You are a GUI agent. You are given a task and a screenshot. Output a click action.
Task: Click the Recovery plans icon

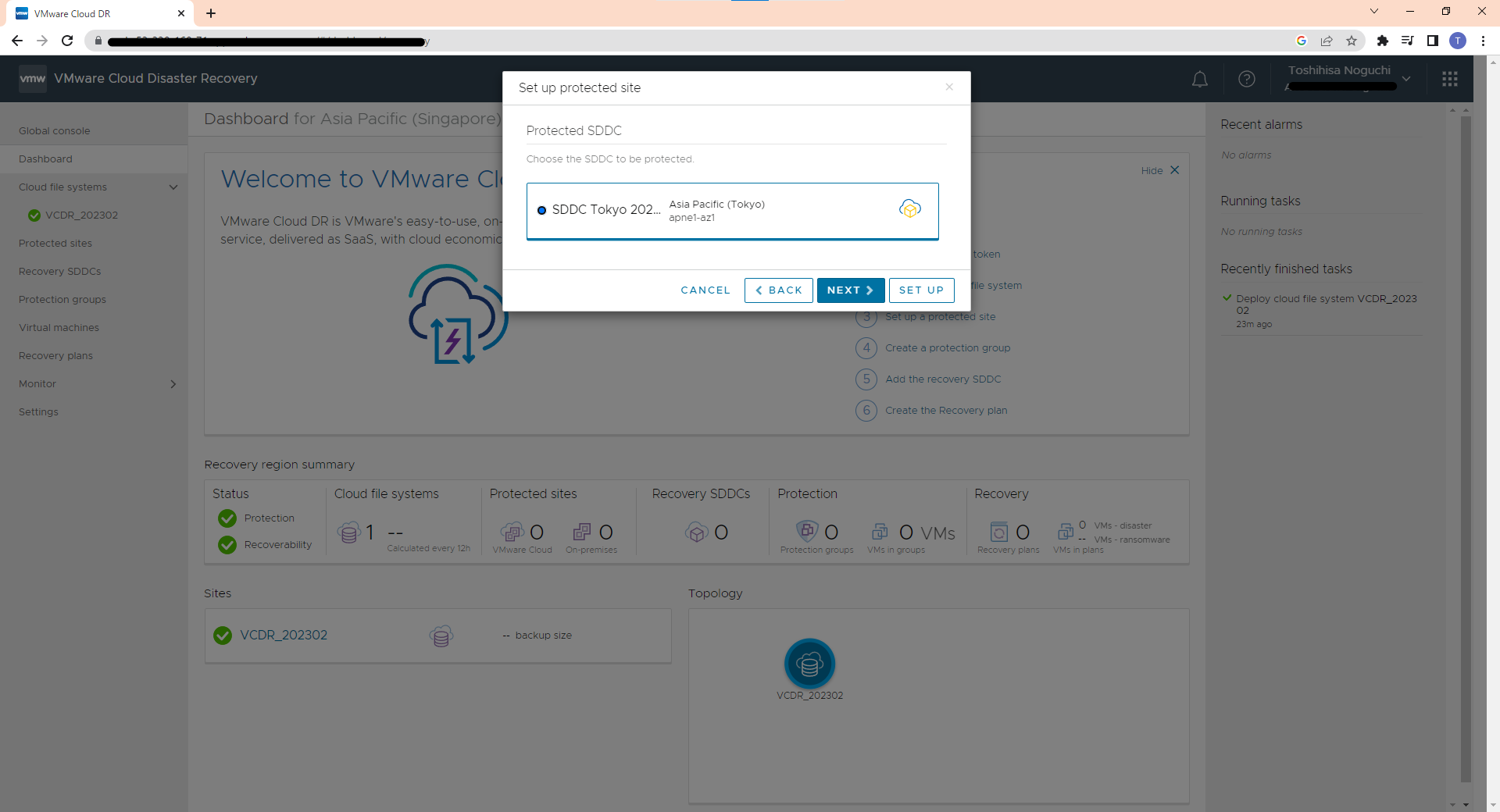(998, 532)
